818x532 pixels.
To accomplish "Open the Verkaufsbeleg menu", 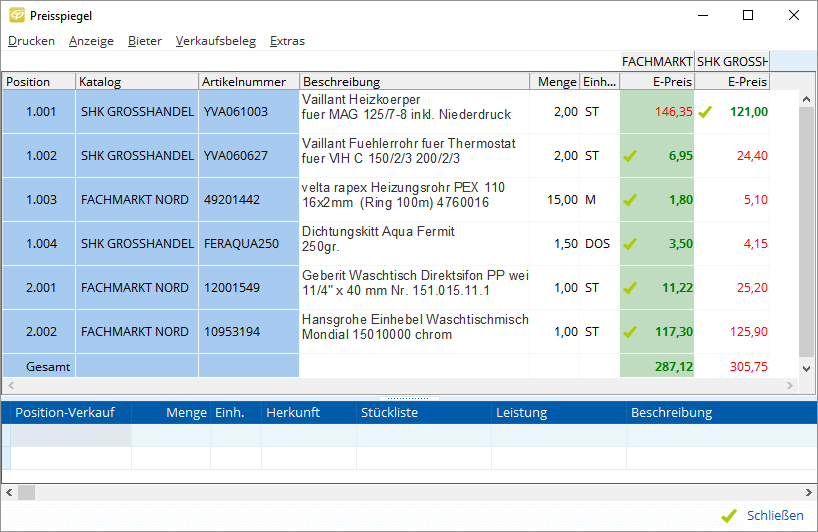I will point(215,41).
